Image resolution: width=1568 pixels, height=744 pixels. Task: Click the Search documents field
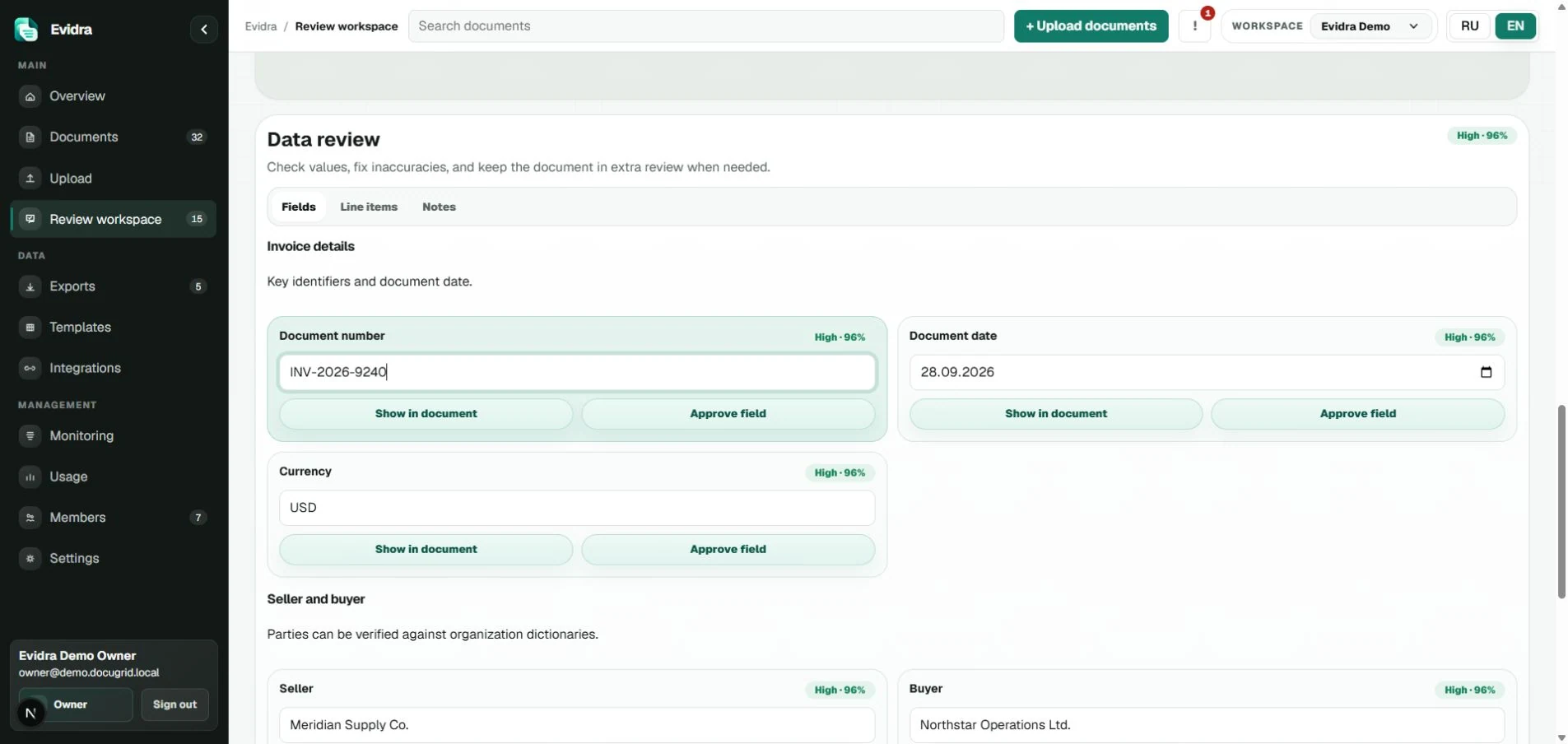click(706, 26)
